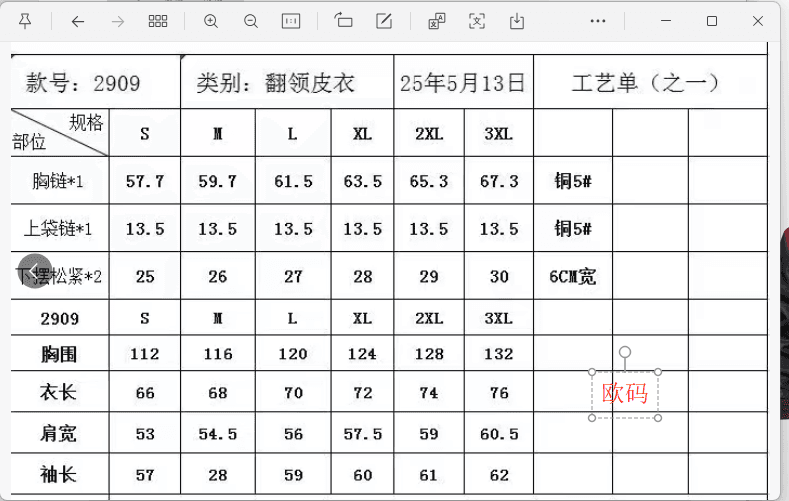The width and height of the screenshot is (789, 501).
Task: Open the thumbnail grid view
Action: 157,21
